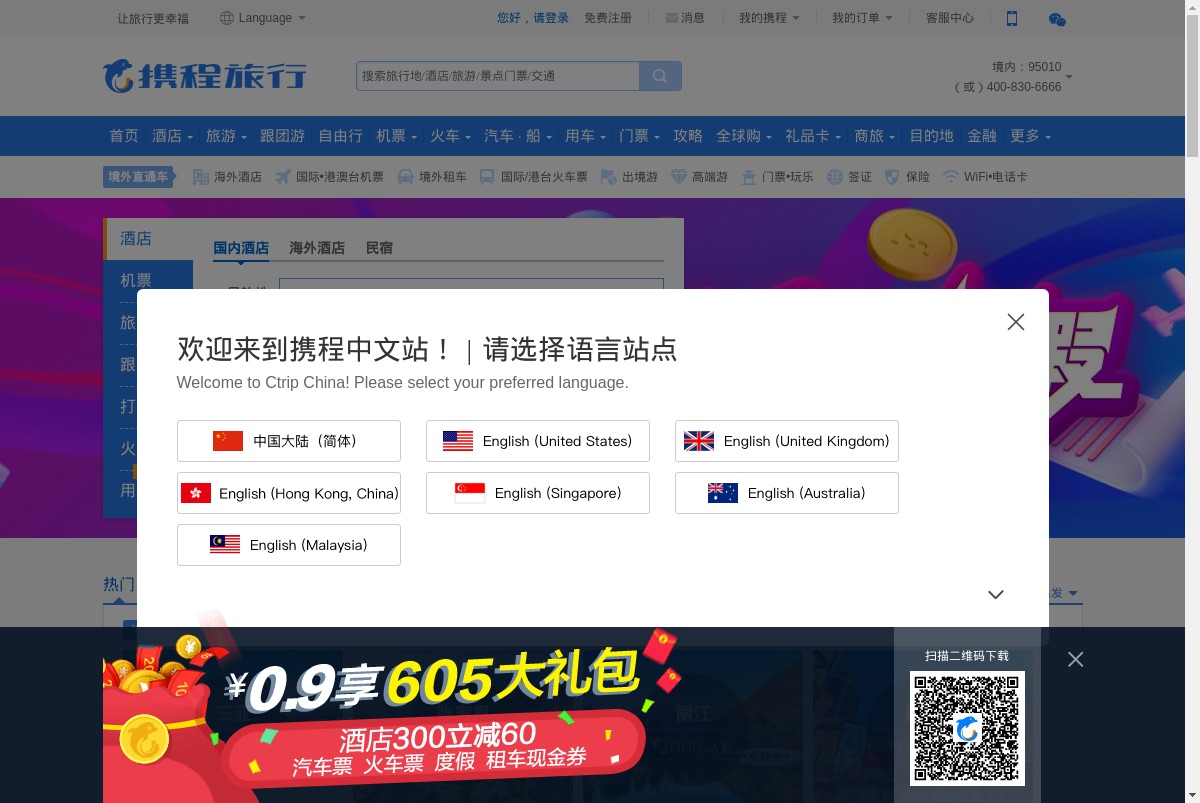The width and height of the screenshot is (1200, 803).
Task: Select 酒店 in the left search sidebar
Action: click(x=148, y=239)
